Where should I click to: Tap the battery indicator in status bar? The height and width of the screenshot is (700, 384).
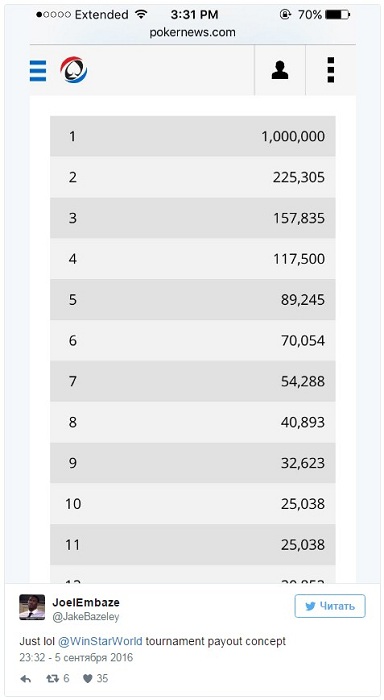(337, 15)
